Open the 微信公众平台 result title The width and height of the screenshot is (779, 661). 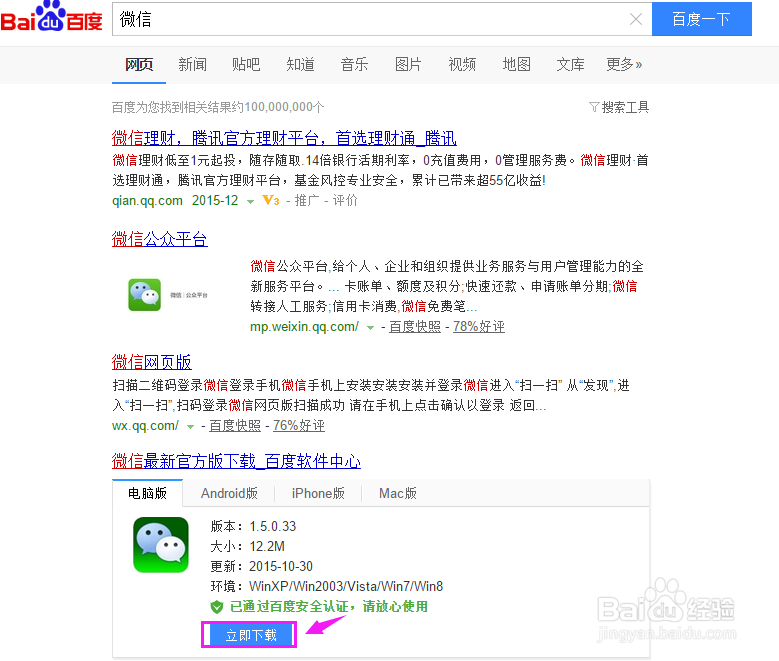[x=159, y=239]
